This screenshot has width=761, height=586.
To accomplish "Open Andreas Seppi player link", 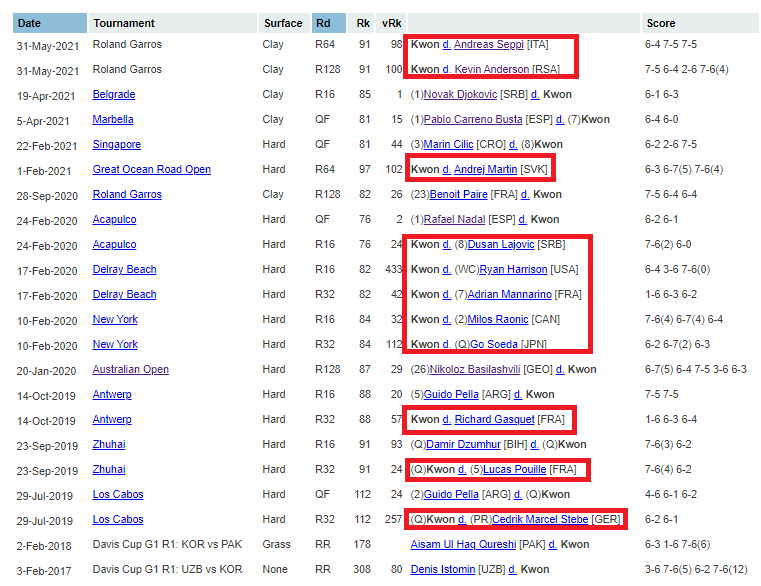I will tap(489, 44).
